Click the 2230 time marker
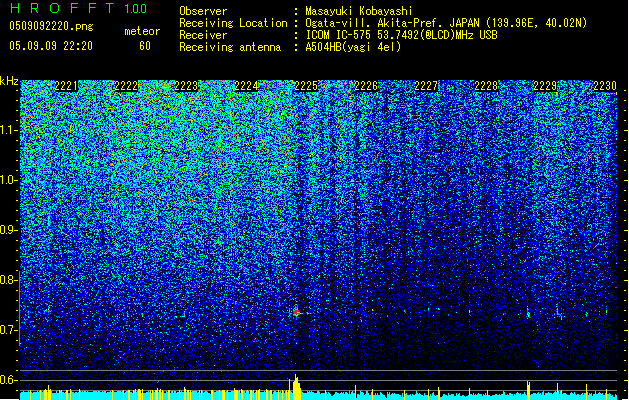This screenshot has width=629, height=400. 605,86
